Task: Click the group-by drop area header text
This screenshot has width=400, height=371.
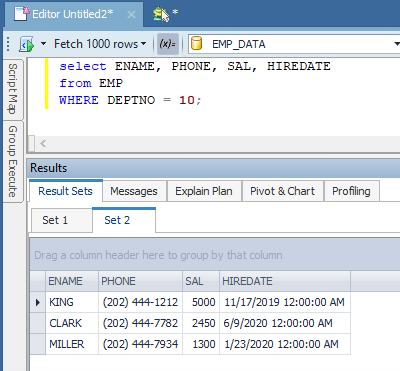Action: [158, 255]
